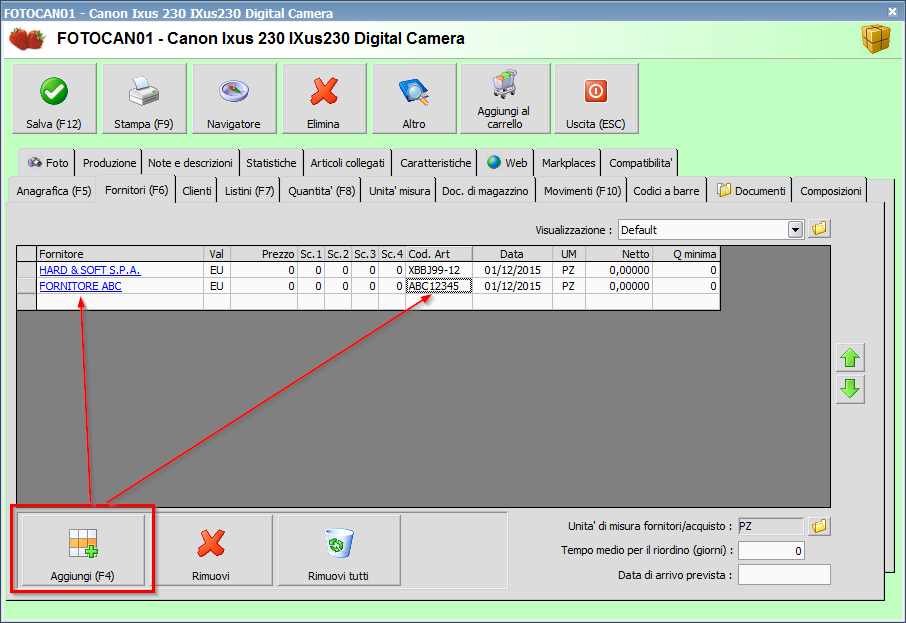Click the ABC12345 article code cell
906x623 pixels.
point(439,286)
